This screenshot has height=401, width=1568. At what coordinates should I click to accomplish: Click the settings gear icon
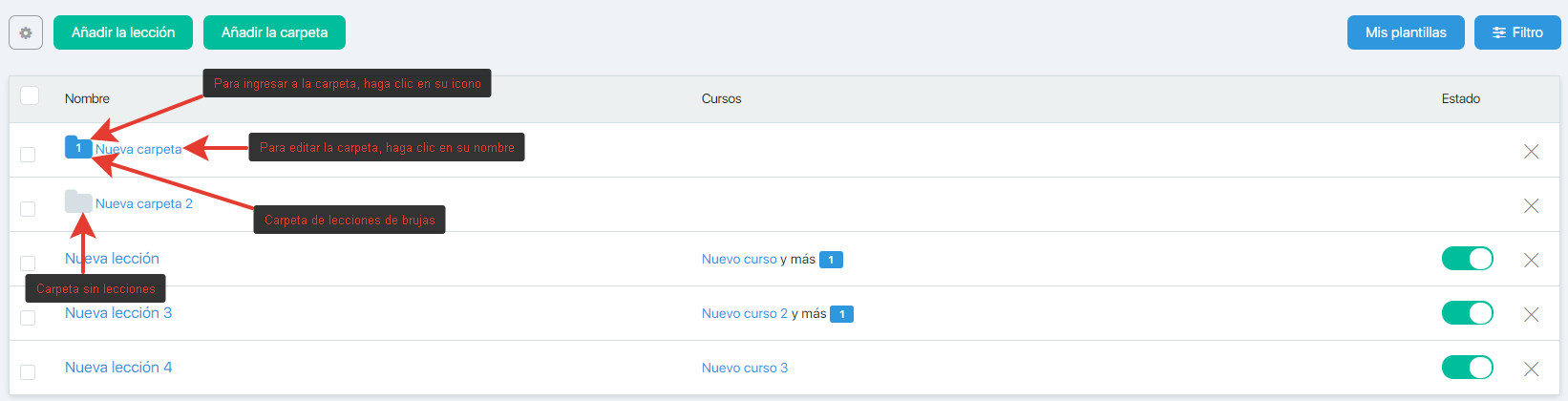[x=26, y=32]
